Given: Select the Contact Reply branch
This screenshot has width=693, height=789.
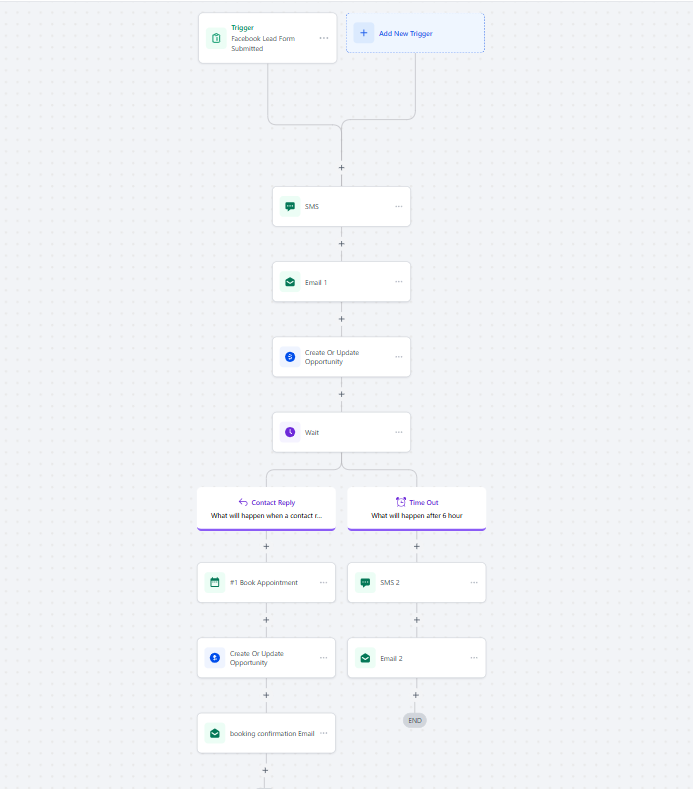Looking at the screenshot, I should (266, 508).
